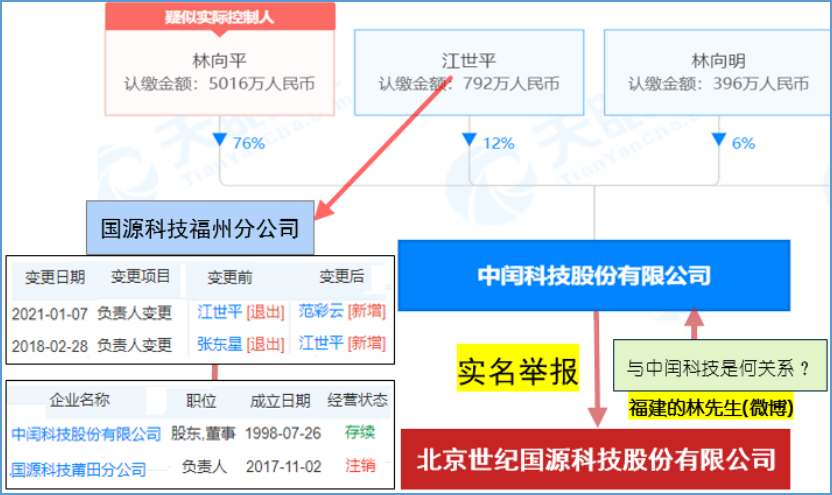Viewport: 832px width, 495px height.
Task: Open the blue 中闰科技股份有限公司 company box
Action: 594,275
